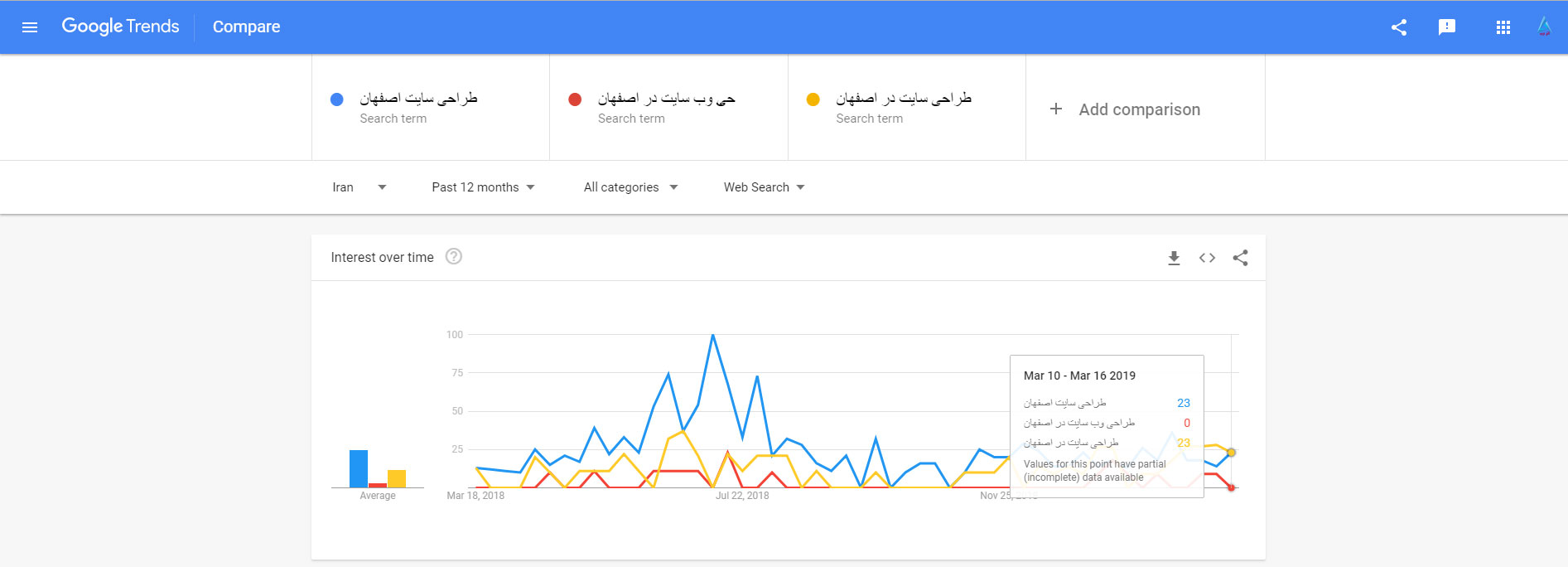1568x567 pixels.
Task: Download interest over time CSV
Action: tap(1174, 258)
